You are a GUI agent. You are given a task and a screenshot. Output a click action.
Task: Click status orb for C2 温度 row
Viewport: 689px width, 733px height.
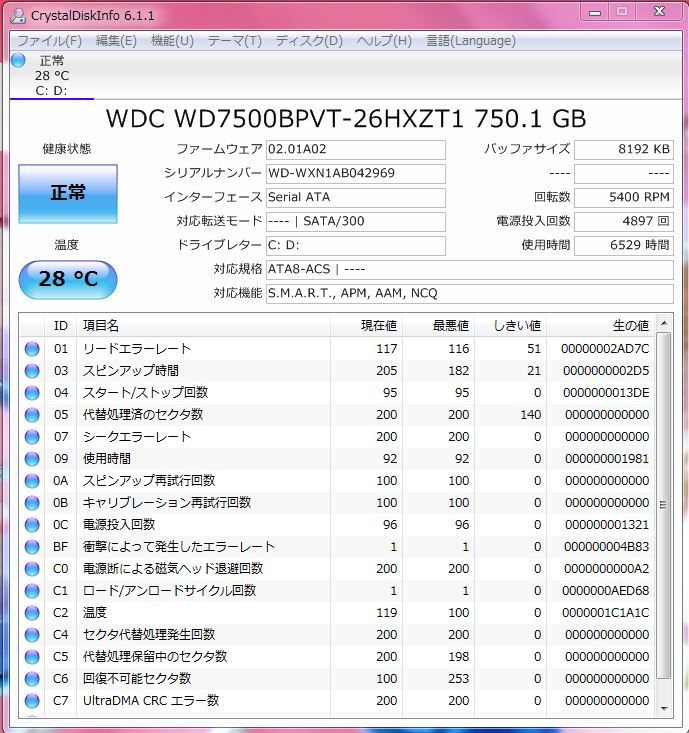pyautogui.click(x=32, y=612)
